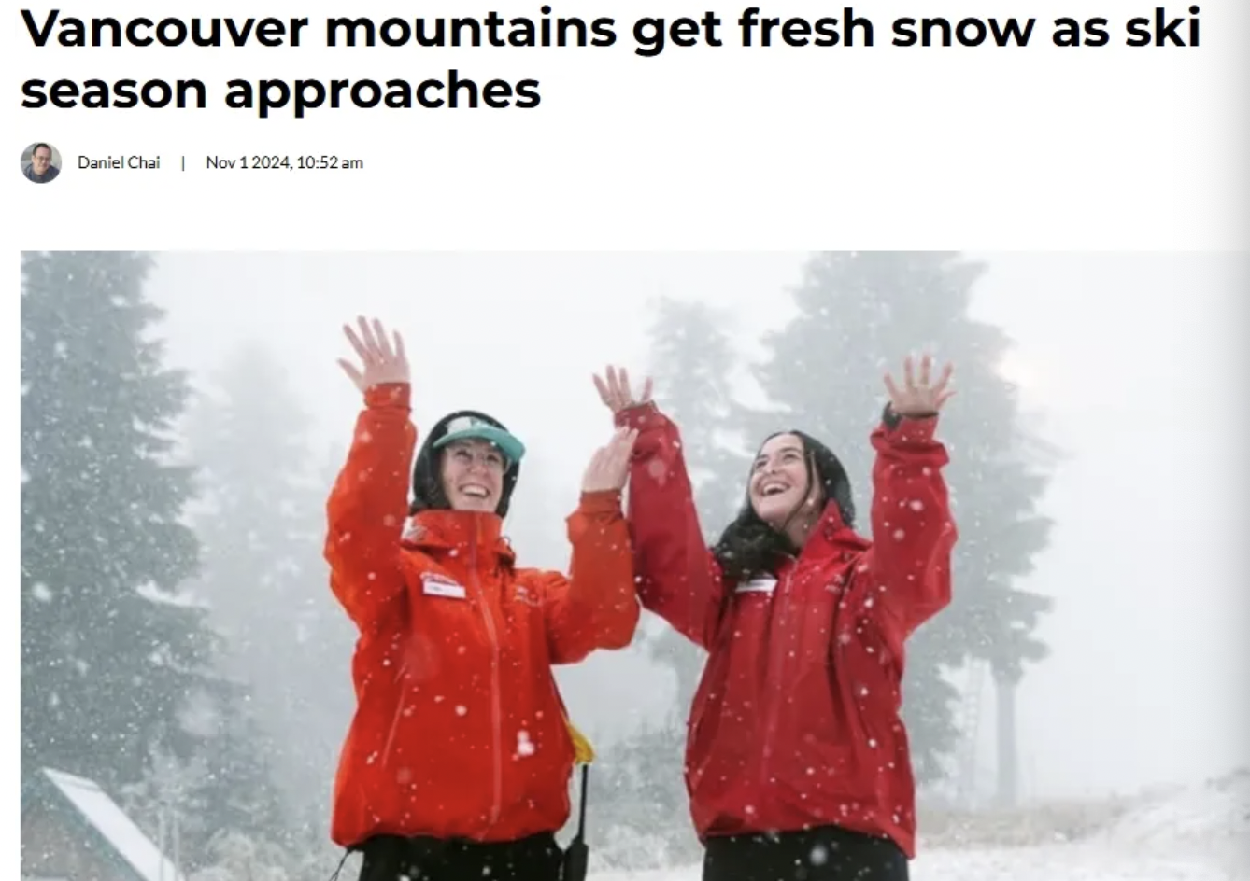This screenshot has height=881, width=1250.
Task: Click the teal cap in the photo
Action: (x=478, y=436)
